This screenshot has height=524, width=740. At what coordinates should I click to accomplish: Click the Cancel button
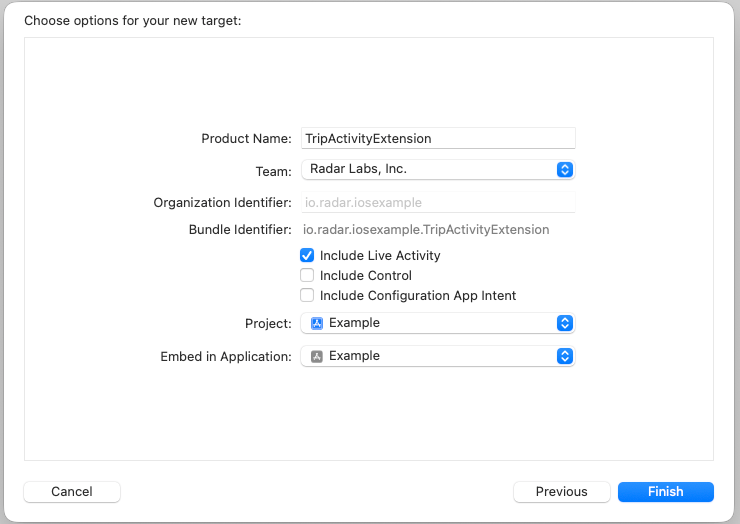72,492
